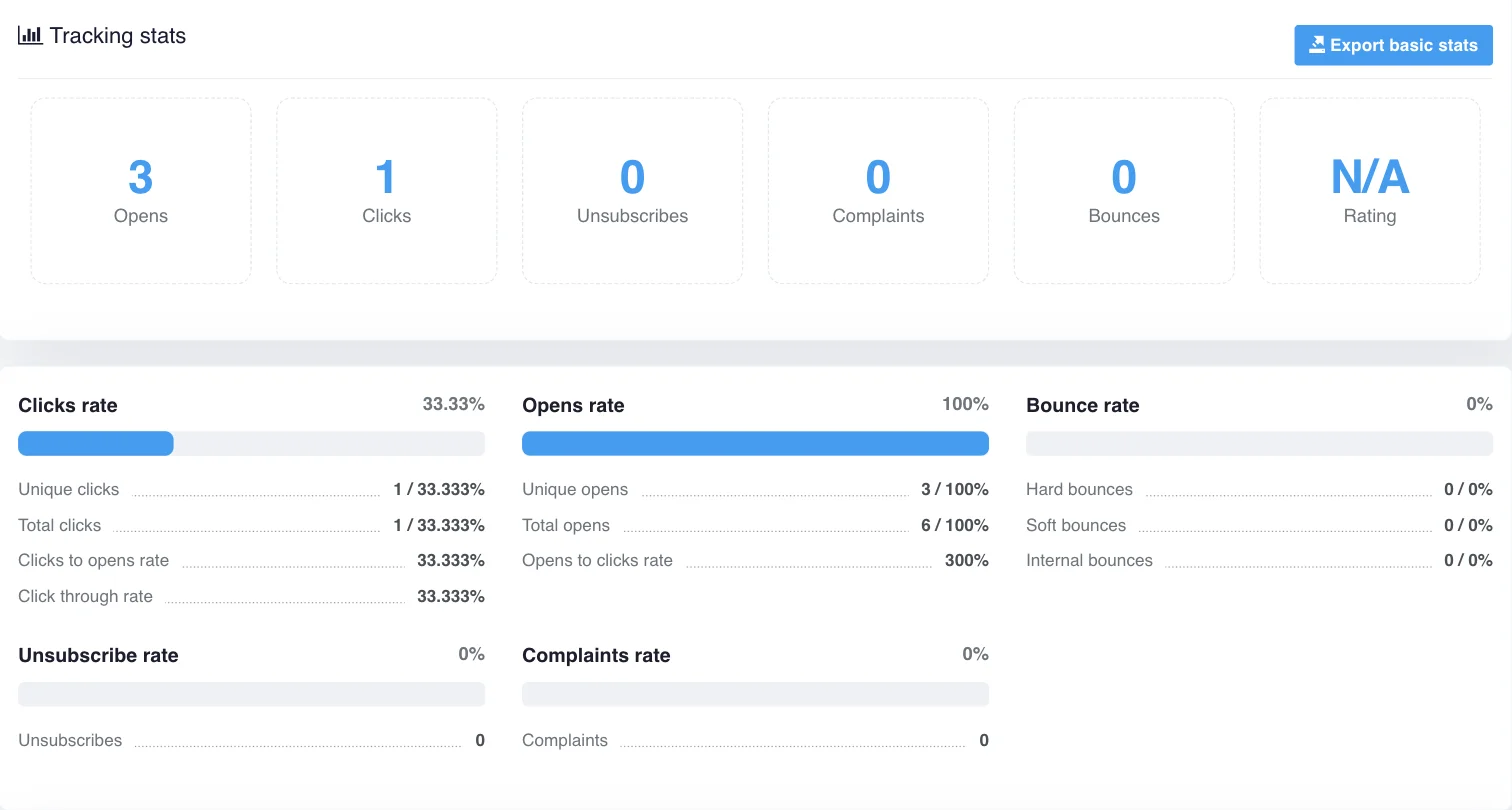Click the Opens rate progress bar
1512x810 pixels.
(755, 444)
